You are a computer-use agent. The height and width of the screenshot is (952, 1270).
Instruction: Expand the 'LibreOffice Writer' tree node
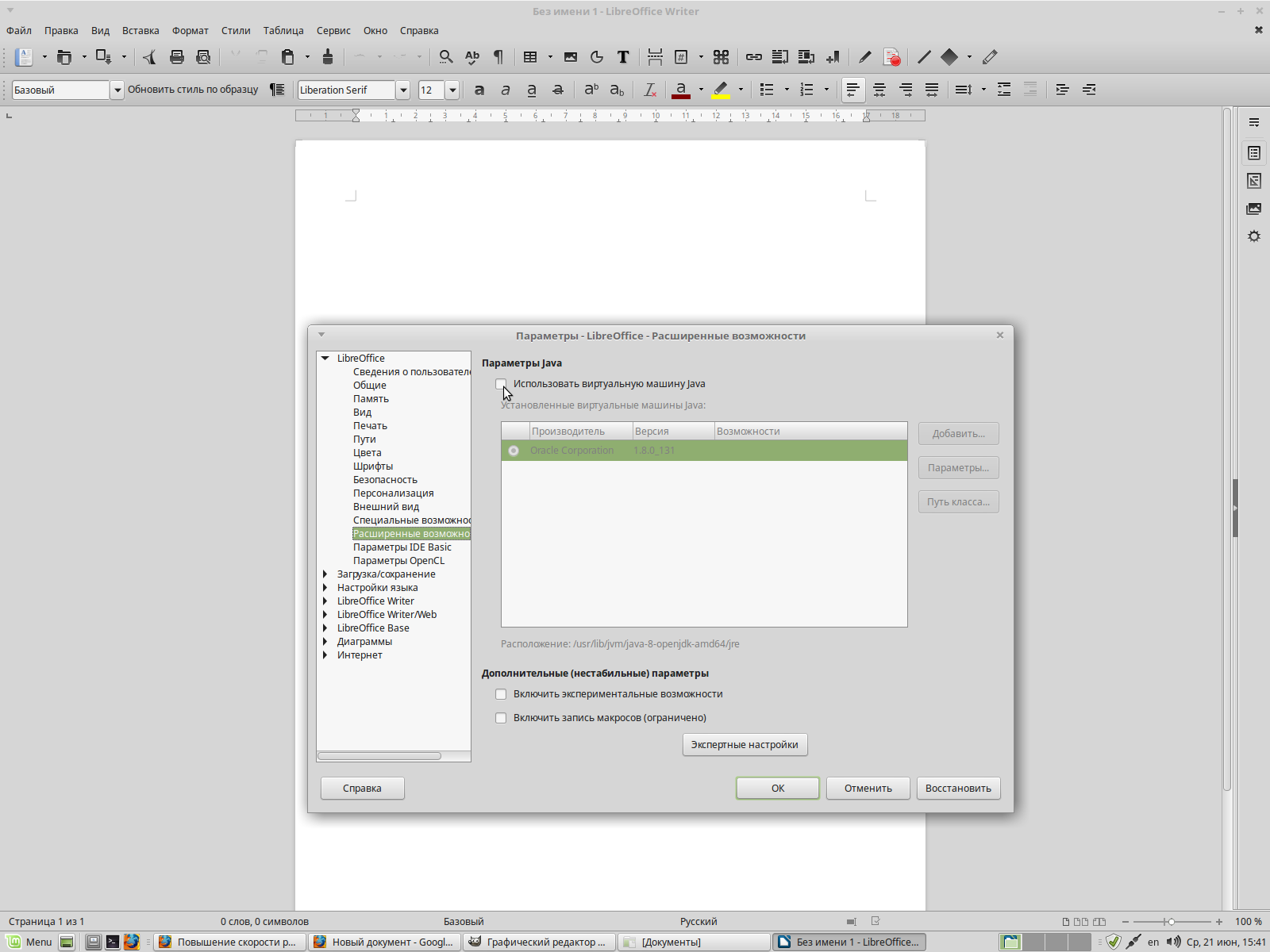click(325, 601)
